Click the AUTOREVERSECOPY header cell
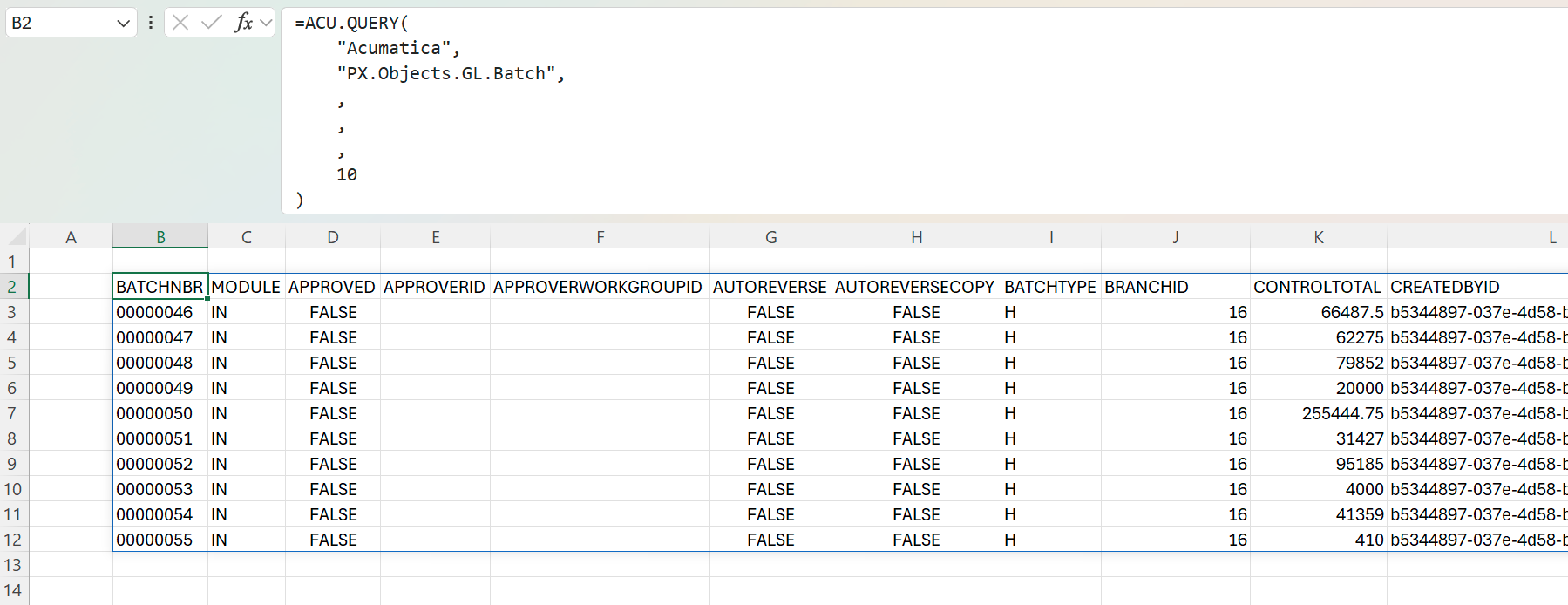The height and width of the screenshot is (605, 1568). click(x=916, y=287)
